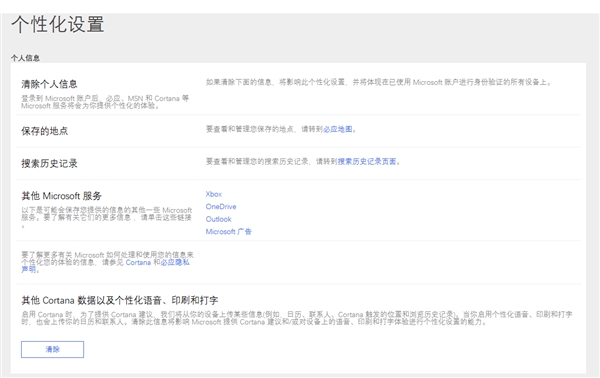Click the 个人信息 section label
600x378 pixels.
point(25,58)
